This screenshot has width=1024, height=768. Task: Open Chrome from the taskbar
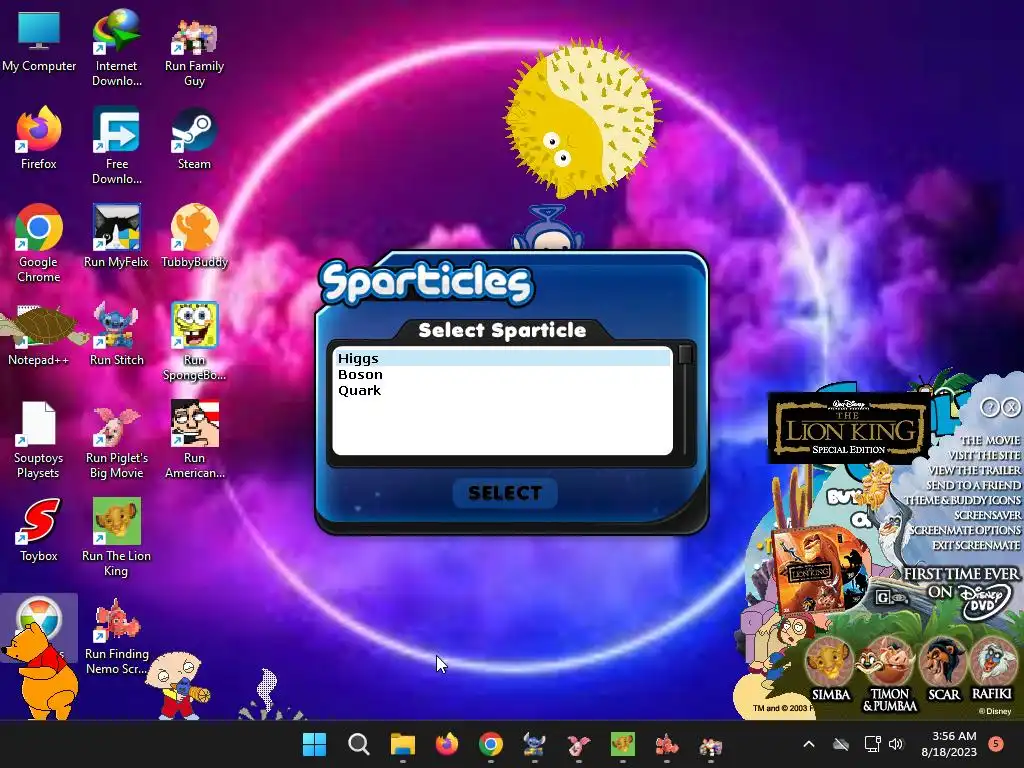tap(490, 744)
